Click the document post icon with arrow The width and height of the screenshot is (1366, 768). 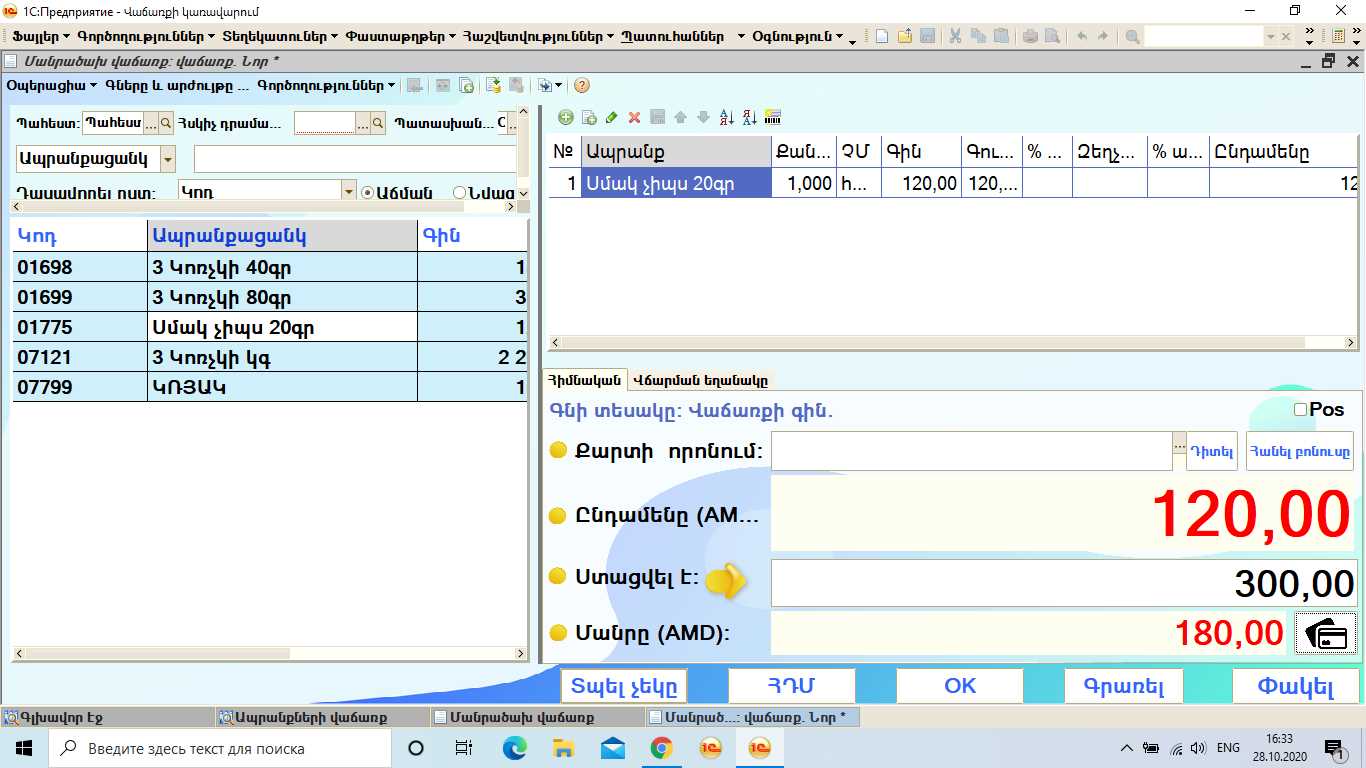point(493,86)
